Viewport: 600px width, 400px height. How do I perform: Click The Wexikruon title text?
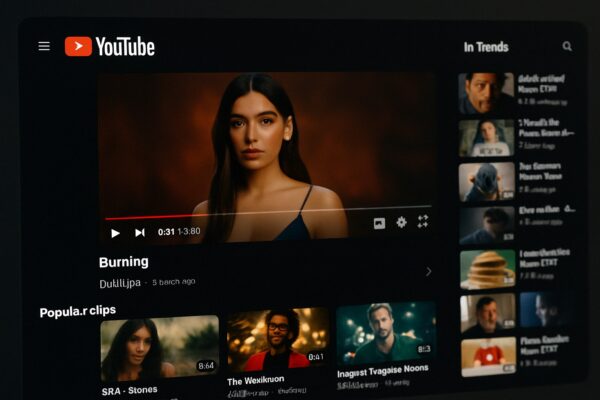click(x=256, y=380)
